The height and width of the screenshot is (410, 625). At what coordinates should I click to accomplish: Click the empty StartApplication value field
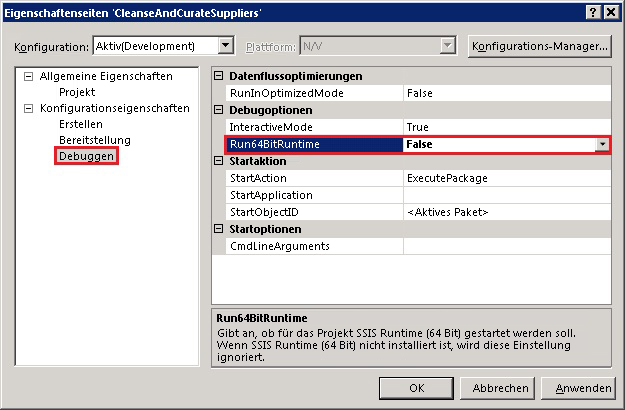(x=507, y=195)
